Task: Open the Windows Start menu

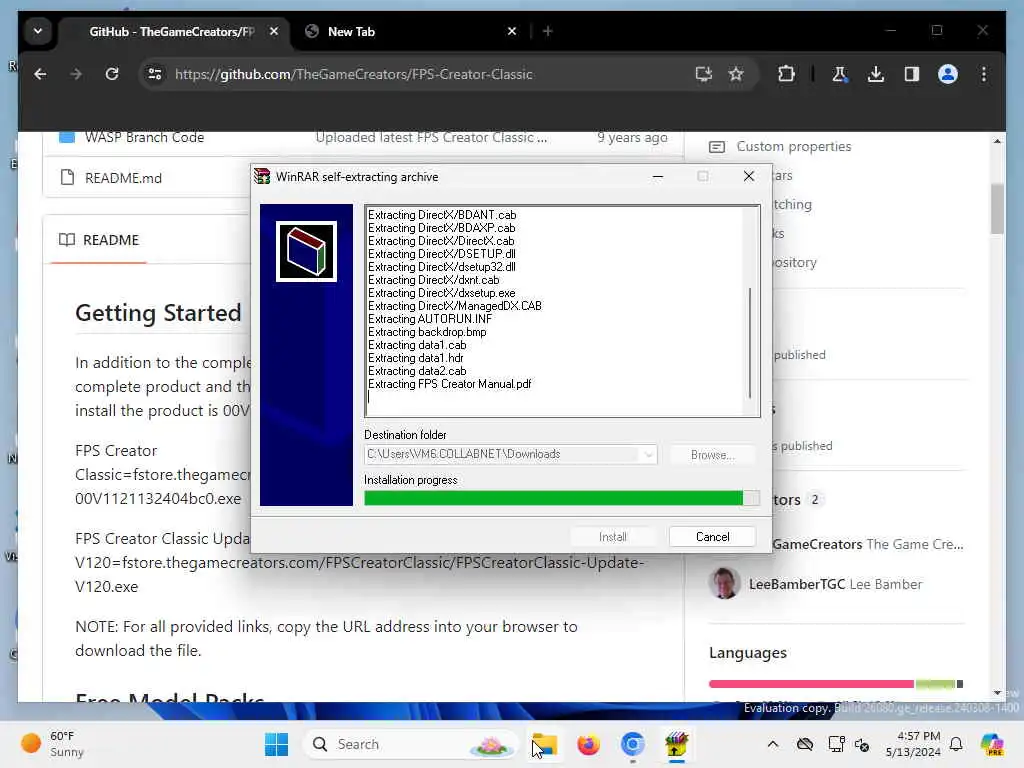Action: point(276,744)
